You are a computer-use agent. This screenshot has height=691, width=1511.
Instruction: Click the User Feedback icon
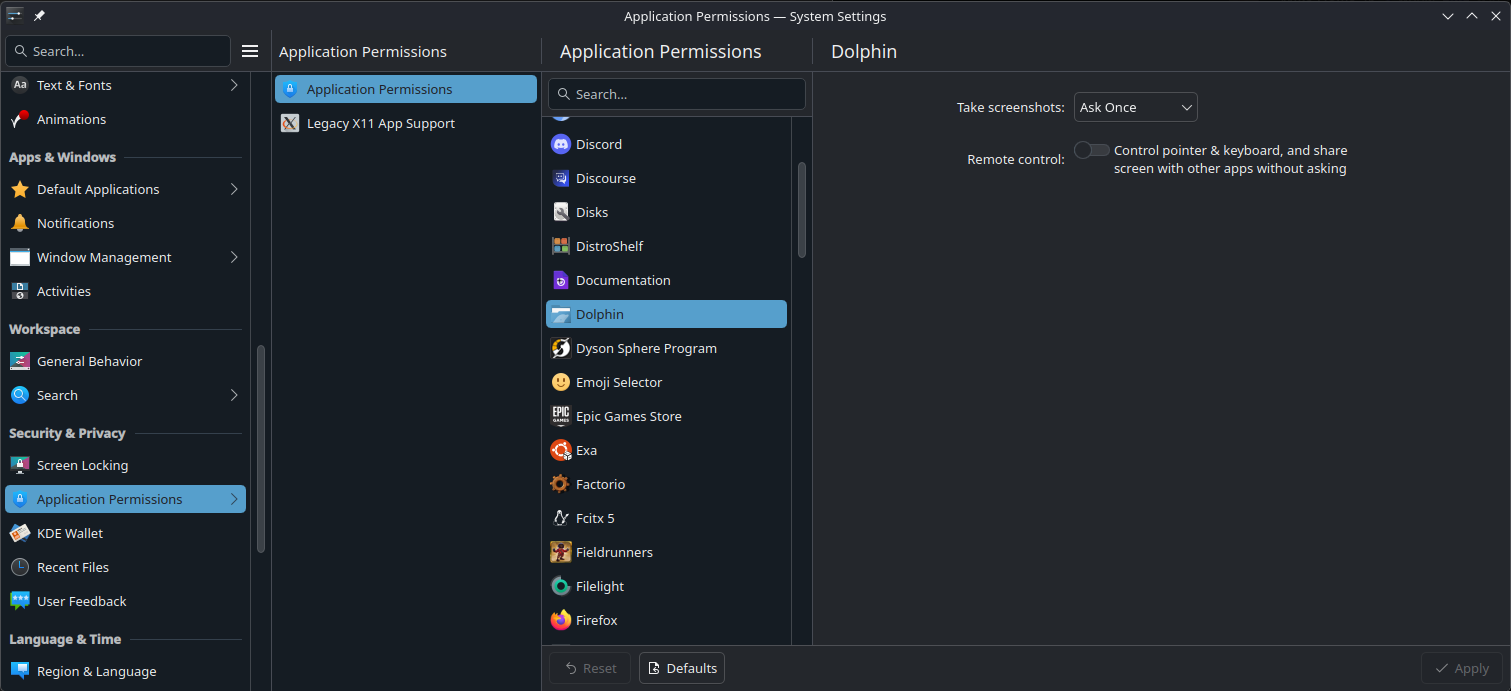click(20, 601)
